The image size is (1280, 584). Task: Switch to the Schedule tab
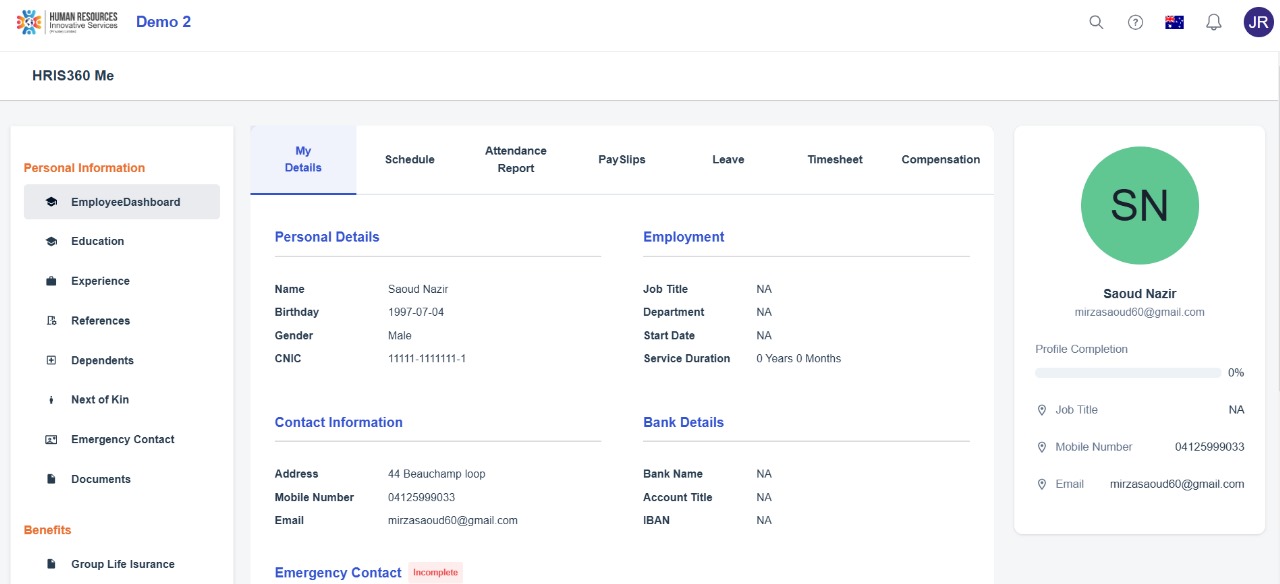click(410, 160)
